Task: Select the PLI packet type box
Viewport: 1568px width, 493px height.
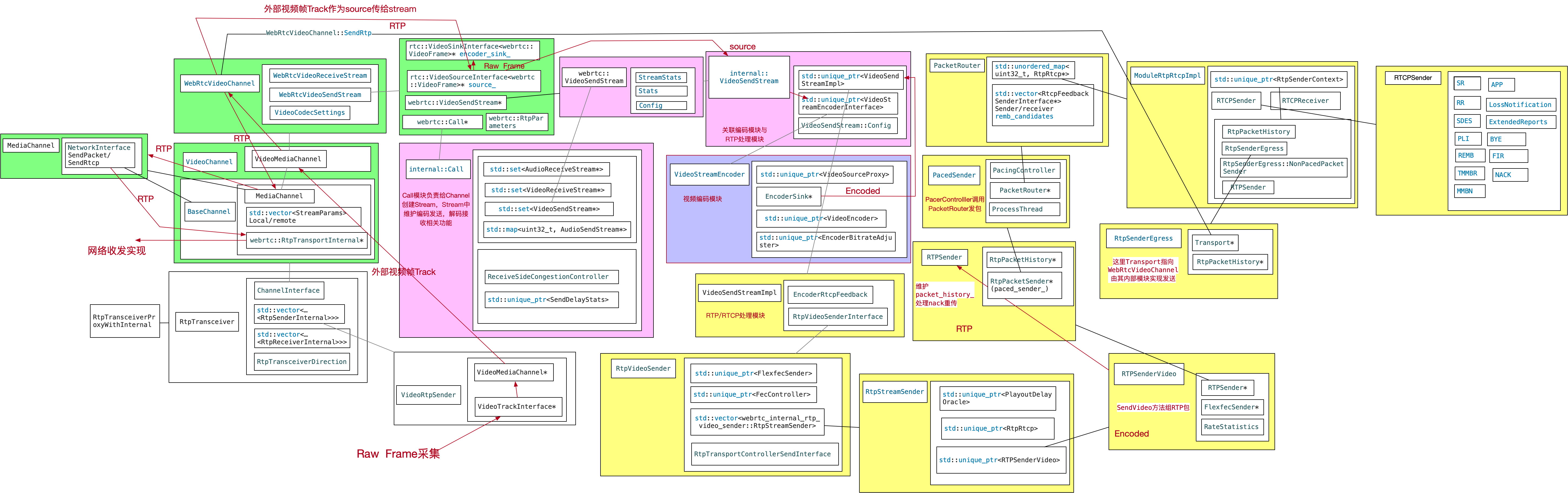Action: [1469, 139]
